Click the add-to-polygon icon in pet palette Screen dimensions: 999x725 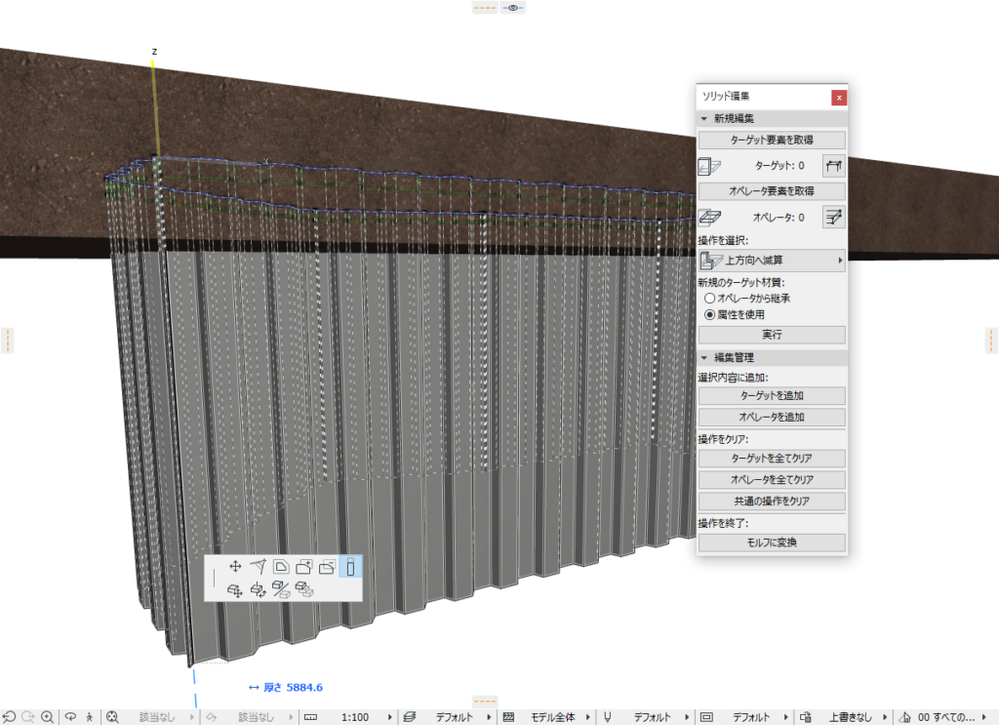point(304,567)
